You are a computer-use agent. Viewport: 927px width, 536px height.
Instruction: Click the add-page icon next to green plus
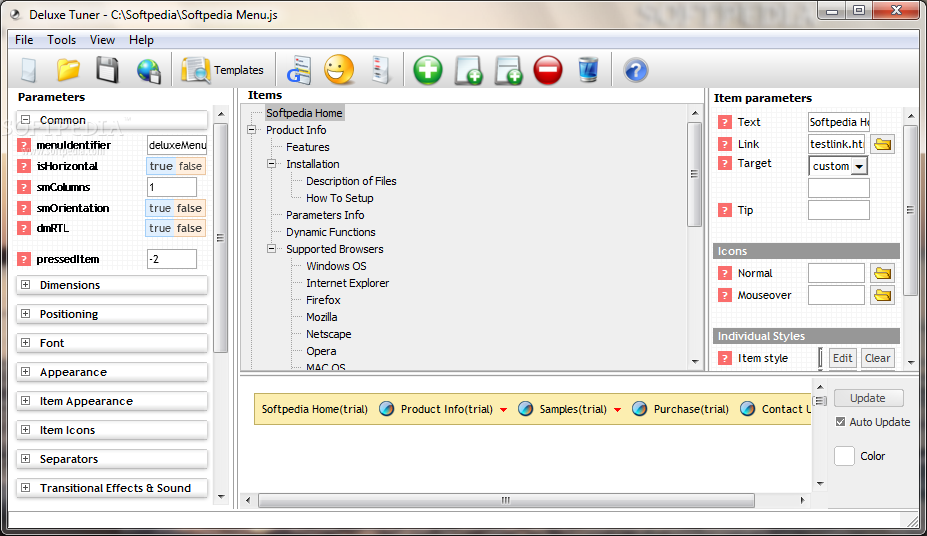point(469,71)
